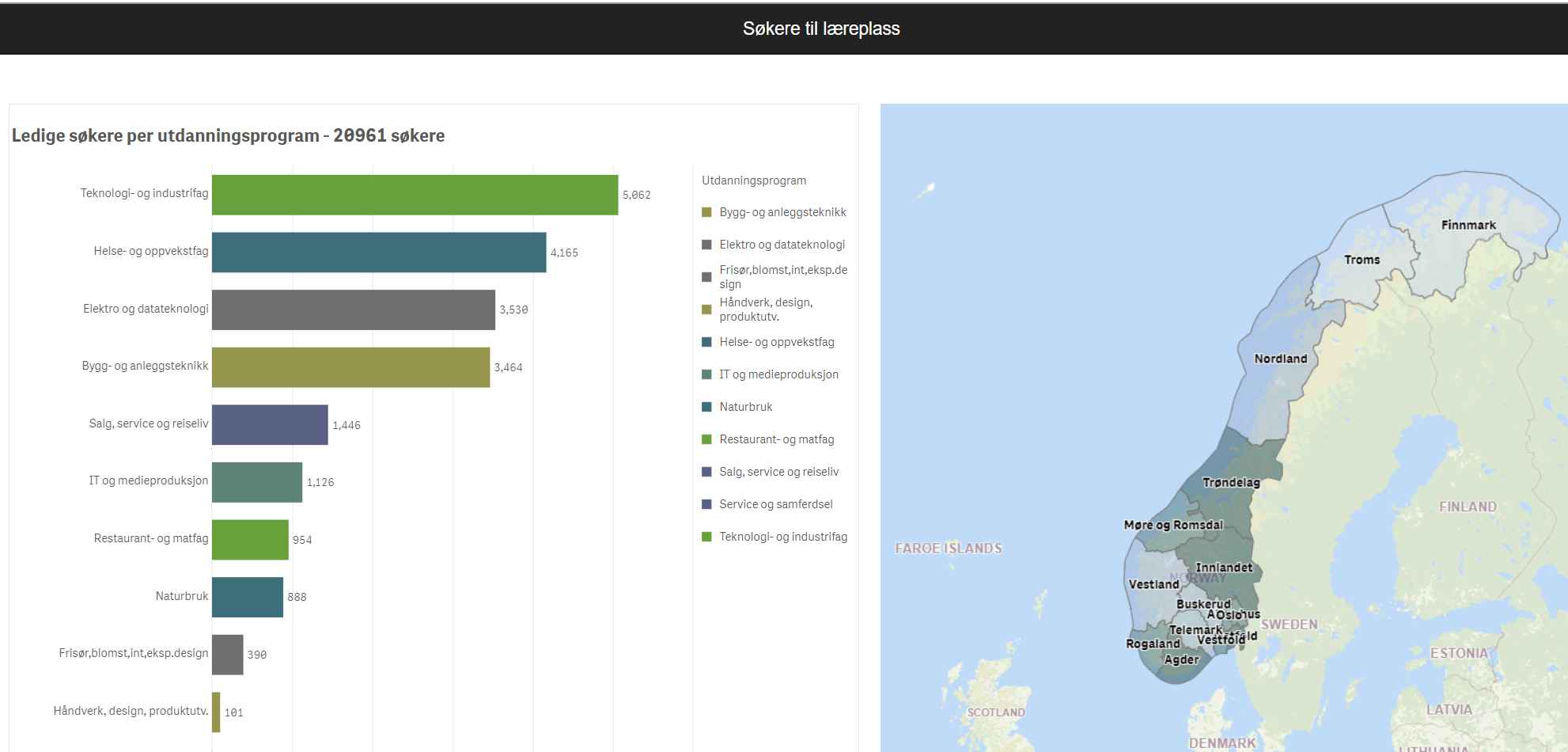The height and width of the screenshot is (752, 1568).
Task: Click Helse- og oppvekstfag legend swatch
Action: click(706, 342)
